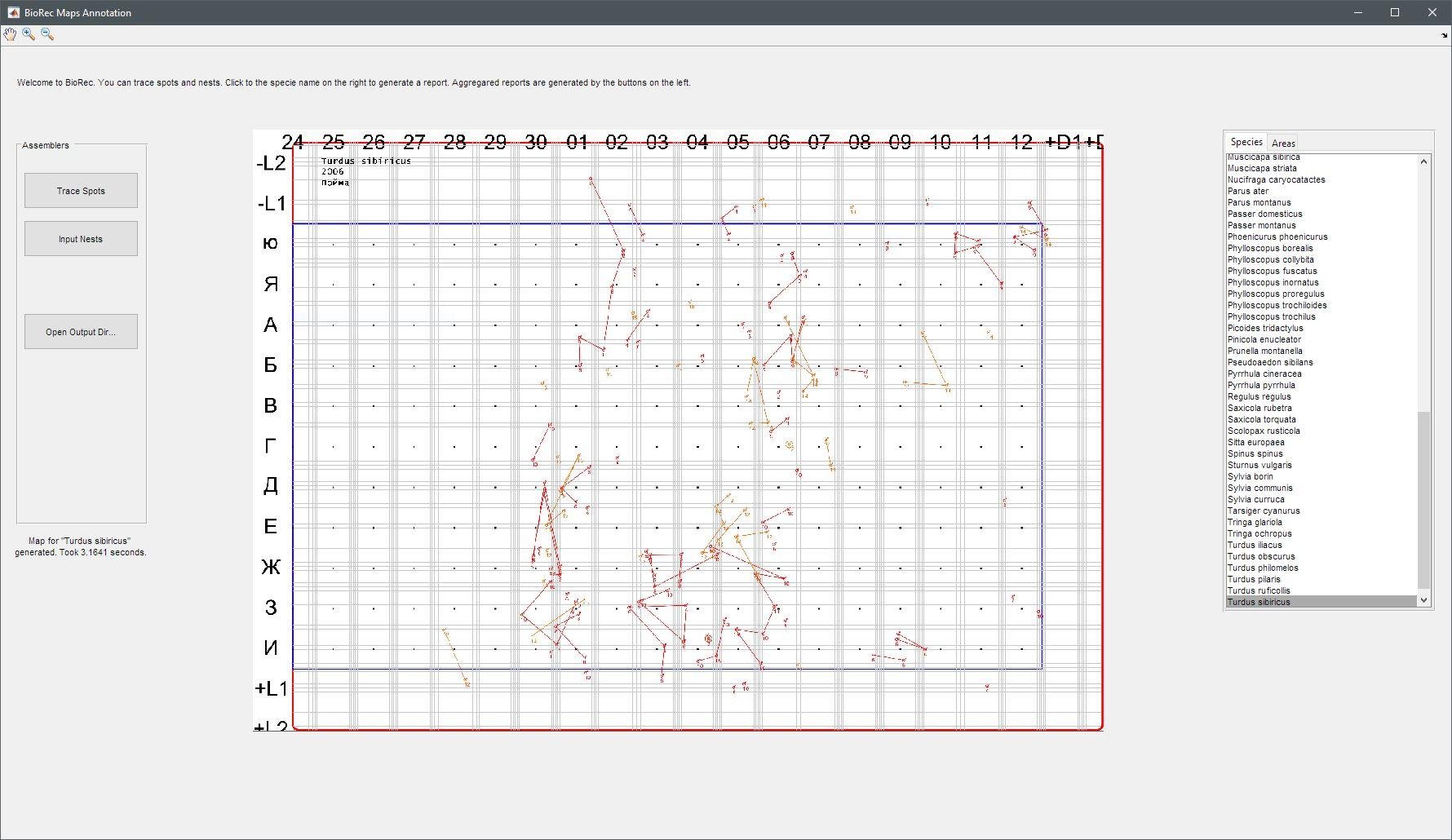1452x840 pixels.
Task: Select Sitta europaea in the list
Action: point(1255,442)
